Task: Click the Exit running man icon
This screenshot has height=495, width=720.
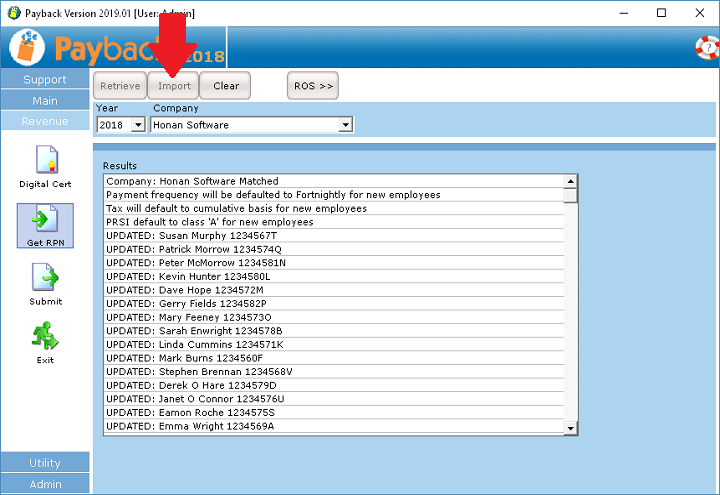Action: point(45,335)
